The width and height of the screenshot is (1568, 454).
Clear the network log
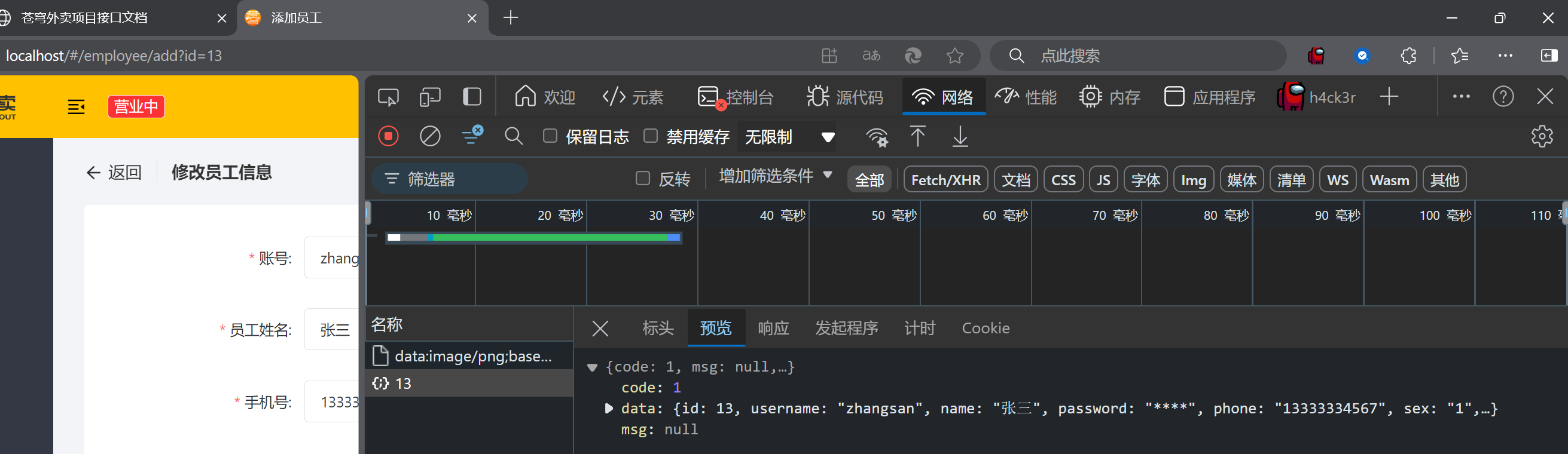(x=430, y=136)
